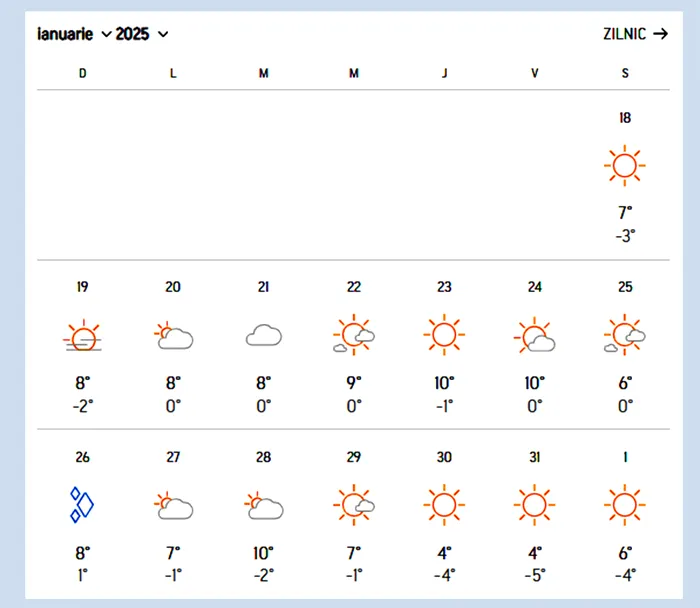The image size is (700, 608).
Task: Click the sunny icon for February 1
Action: tap(625, 504)
